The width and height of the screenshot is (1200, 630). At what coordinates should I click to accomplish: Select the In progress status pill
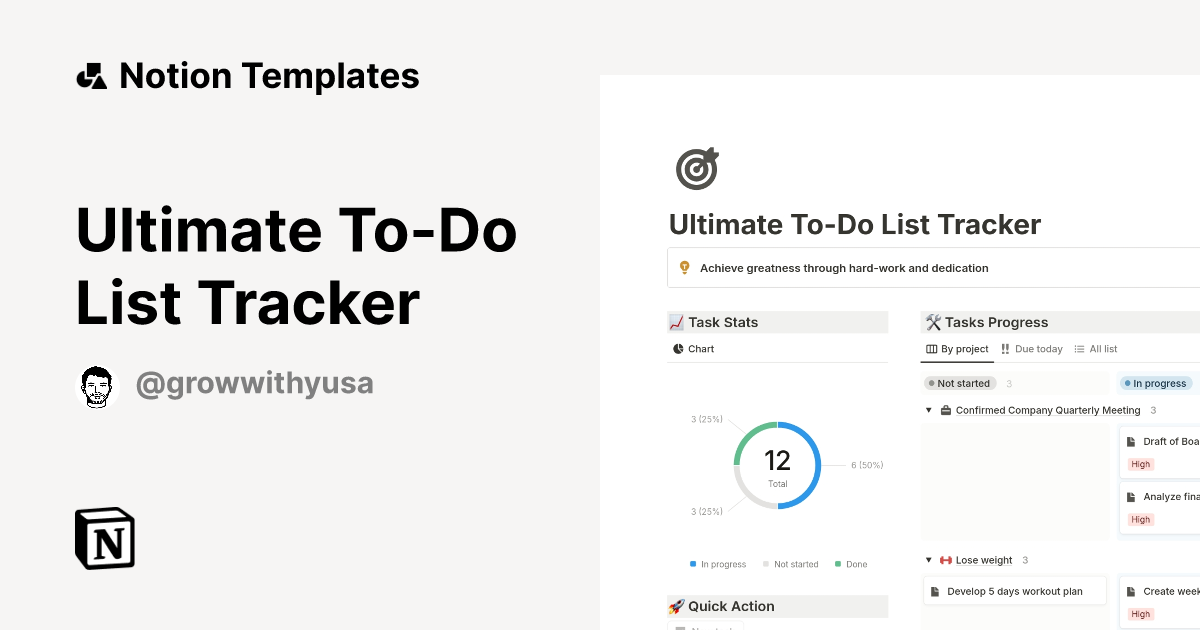tap(1155, 383)
